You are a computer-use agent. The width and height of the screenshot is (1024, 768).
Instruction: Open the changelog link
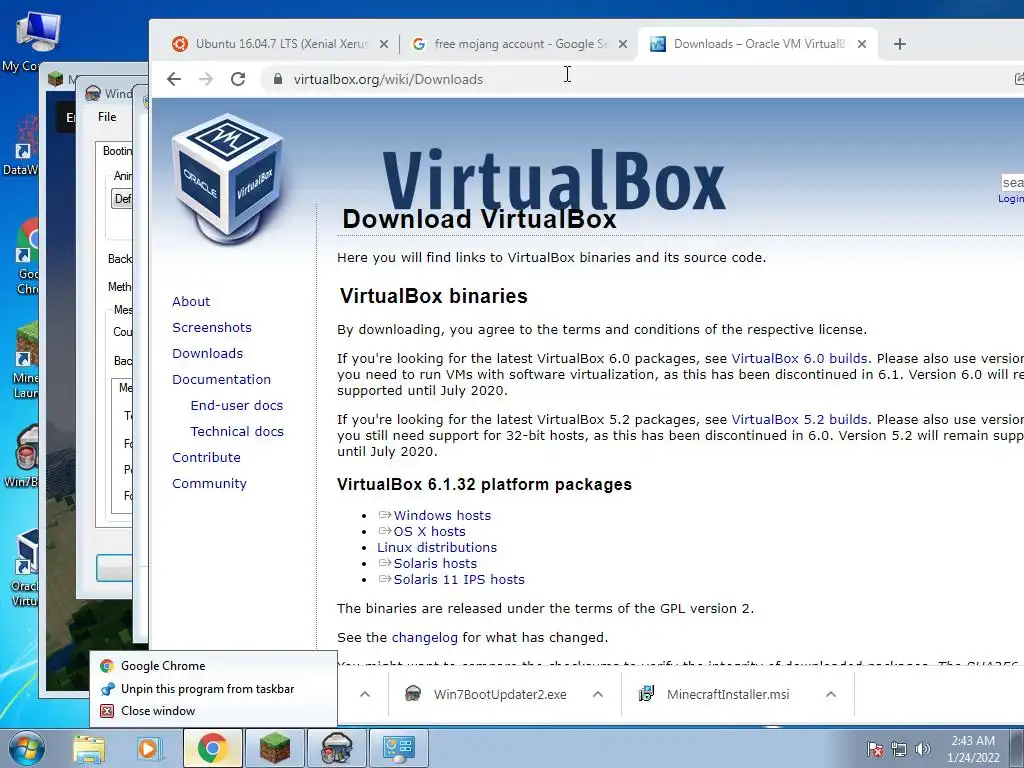point(424,637)
